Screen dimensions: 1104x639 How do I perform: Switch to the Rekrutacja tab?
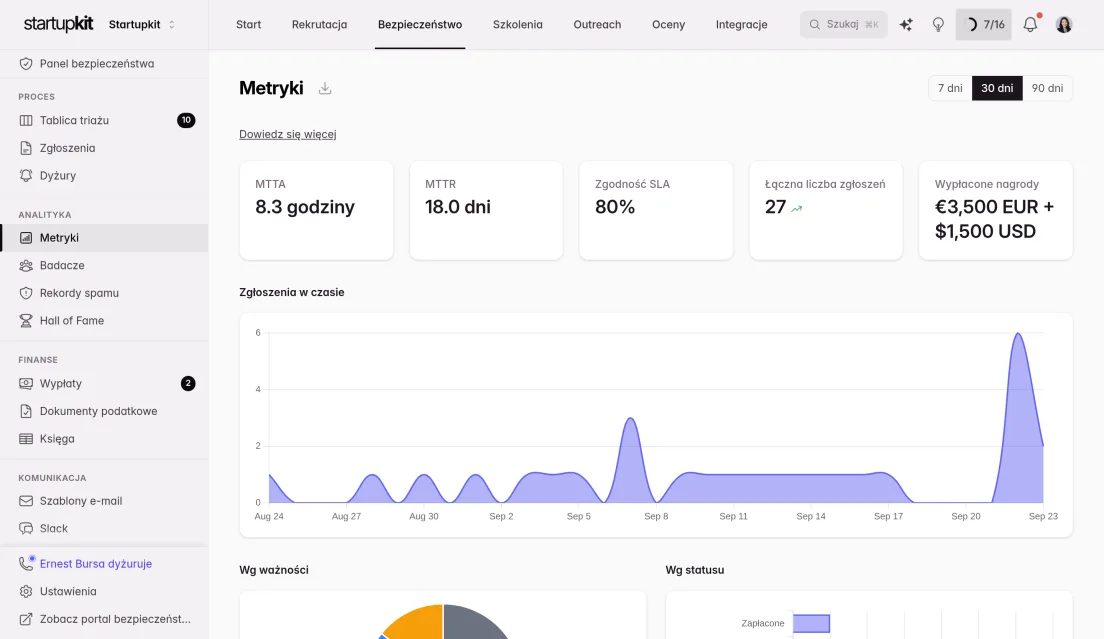pos(320,25)
